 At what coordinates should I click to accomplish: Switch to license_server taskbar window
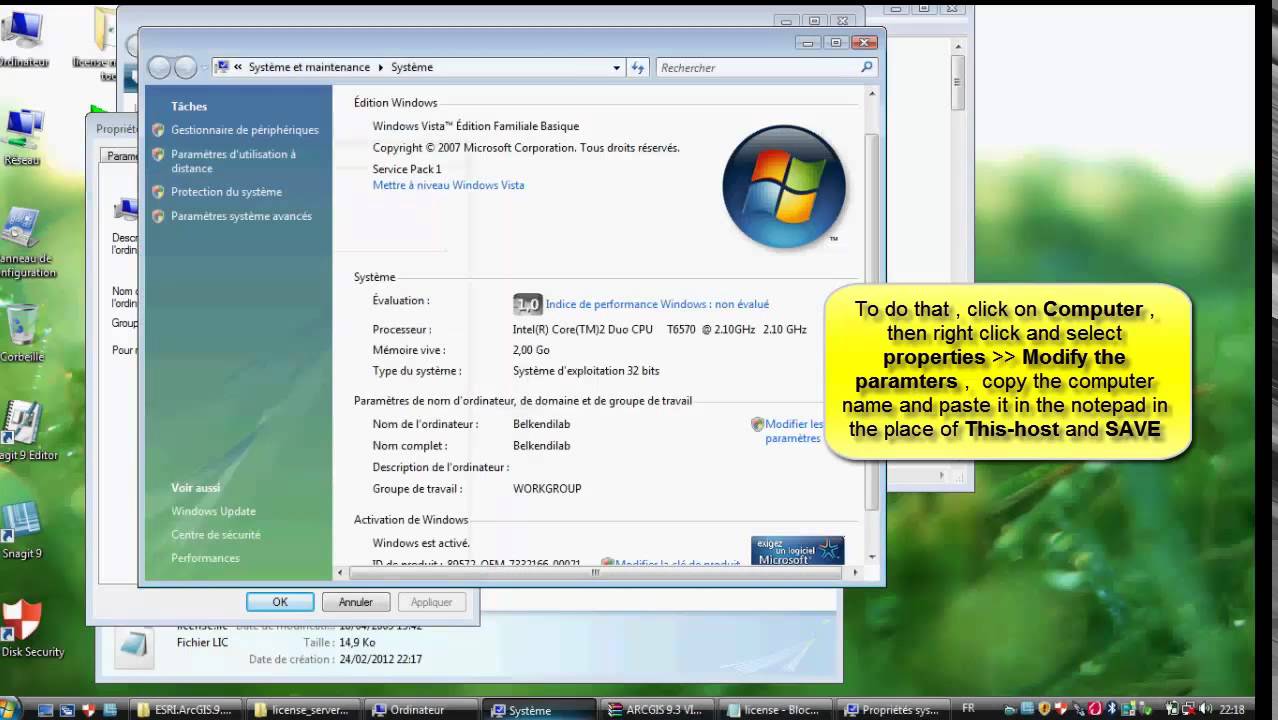pyautogui.click(x=303, y=710)
